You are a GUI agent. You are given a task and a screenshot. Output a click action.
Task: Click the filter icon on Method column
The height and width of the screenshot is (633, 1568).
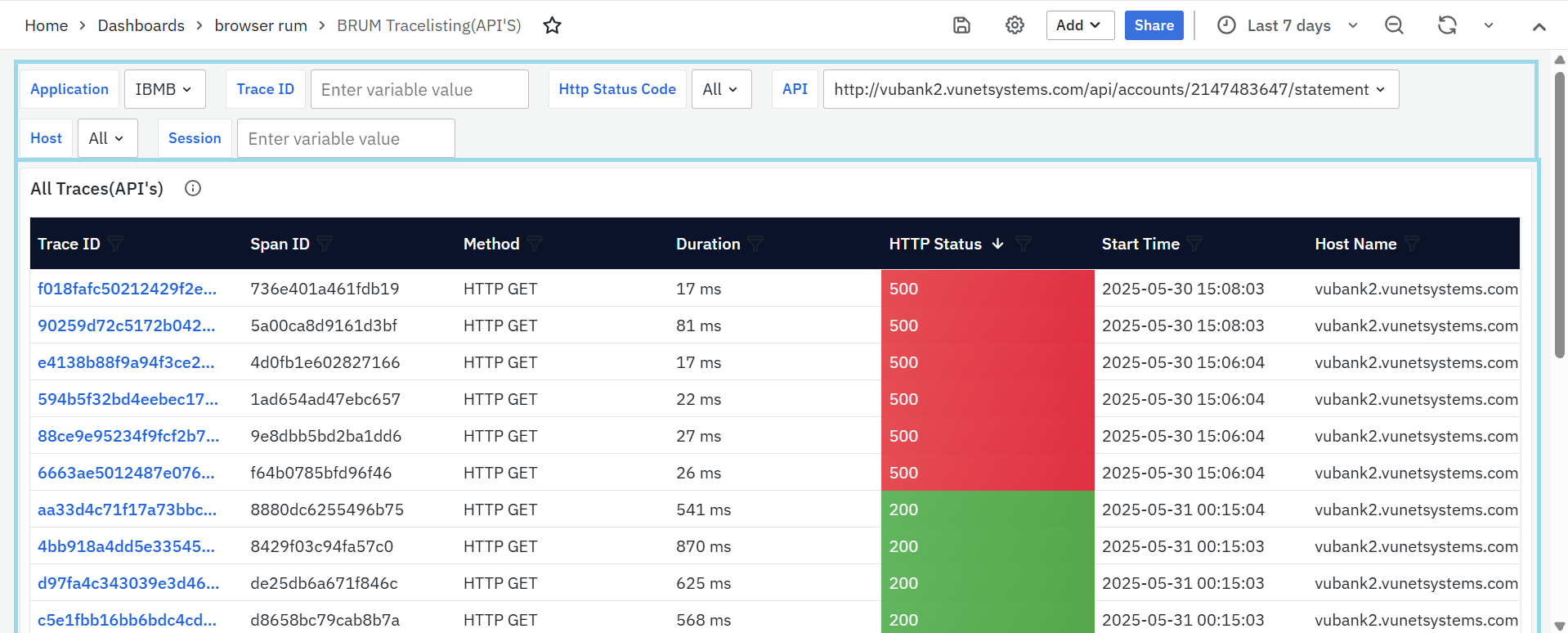pyautogui.click(x=535, y=244)
